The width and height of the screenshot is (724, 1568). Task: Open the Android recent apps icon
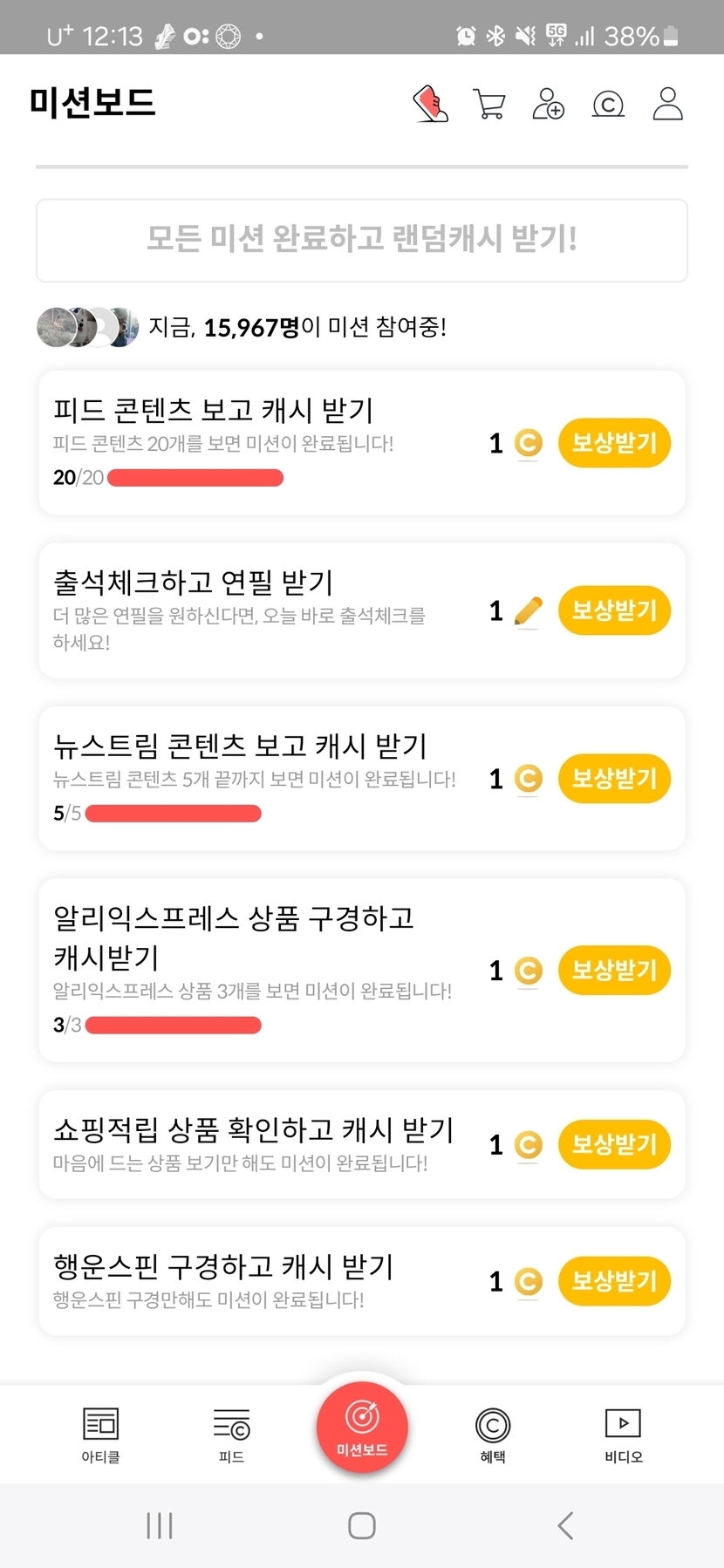160,1525
